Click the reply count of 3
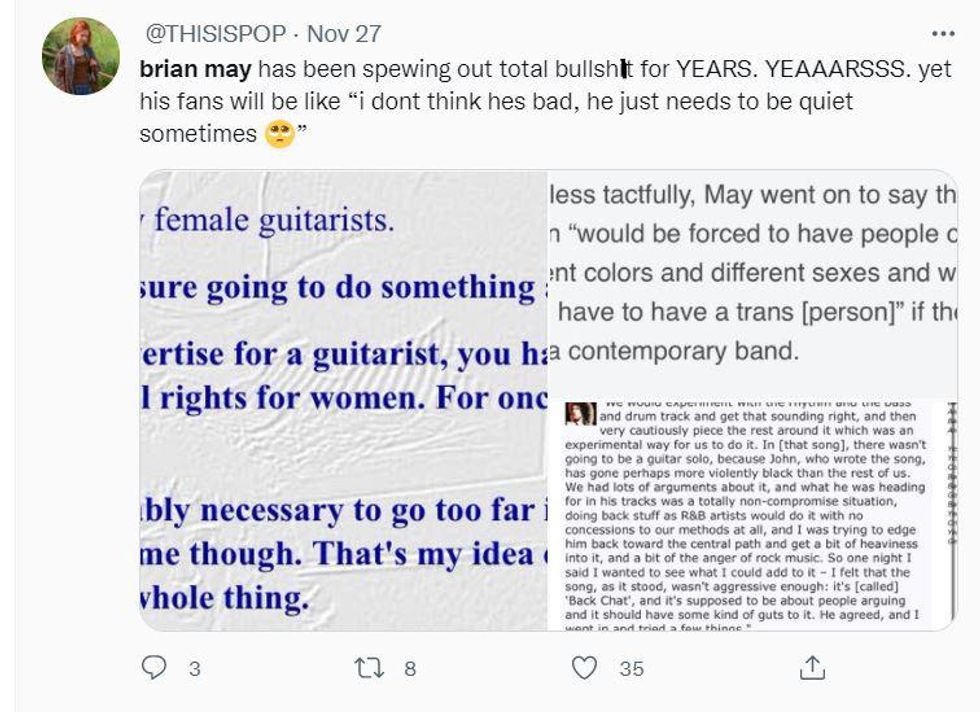The image size is (980, 712). click(194, 669)
